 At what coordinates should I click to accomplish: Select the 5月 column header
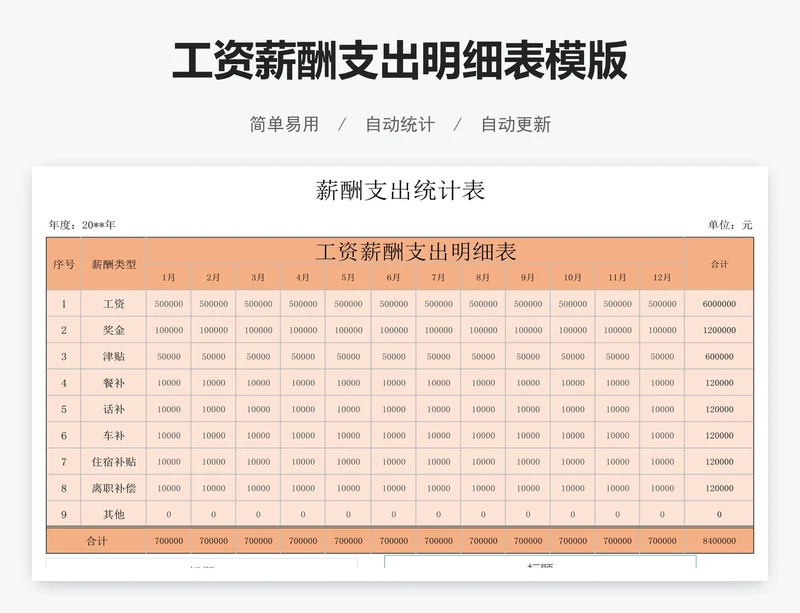[x=348, y=277]
